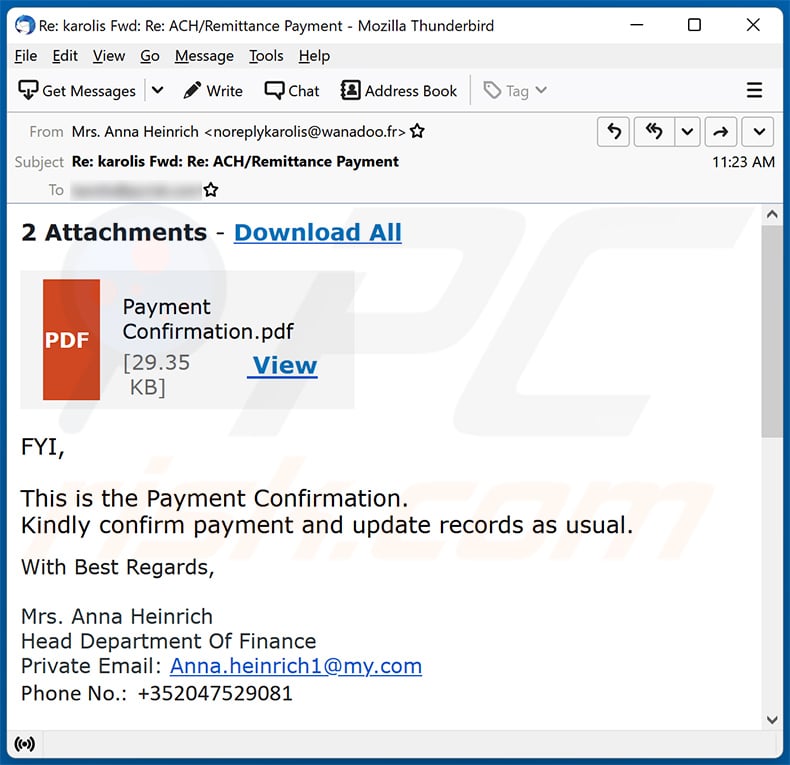This screenshot has height=765, width=790.
Task: Close the Thunderbird window
Action: pos(753,25)
